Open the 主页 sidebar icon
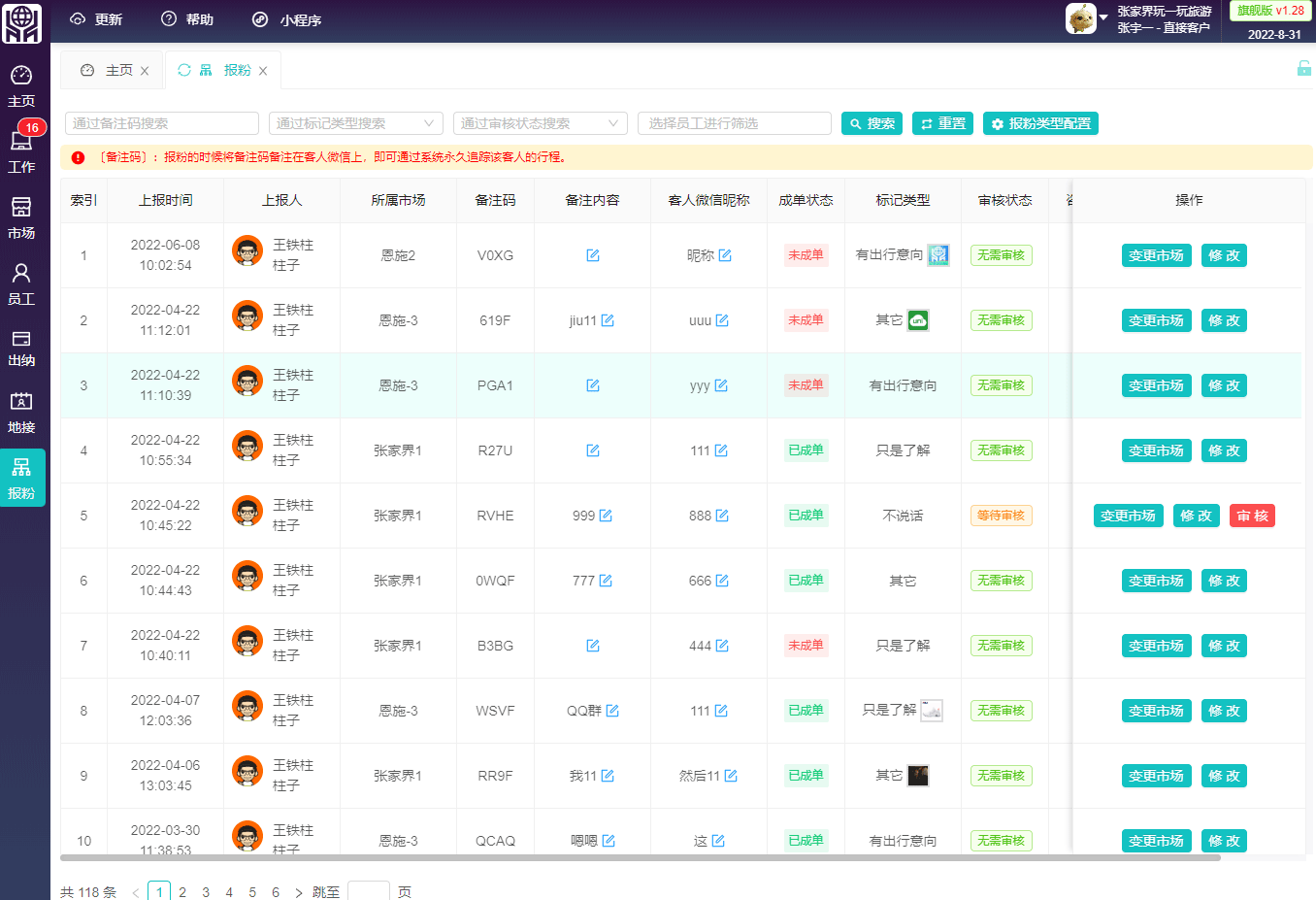The height and width of the screenshot is (900, 1316). (x=23, y=85)
